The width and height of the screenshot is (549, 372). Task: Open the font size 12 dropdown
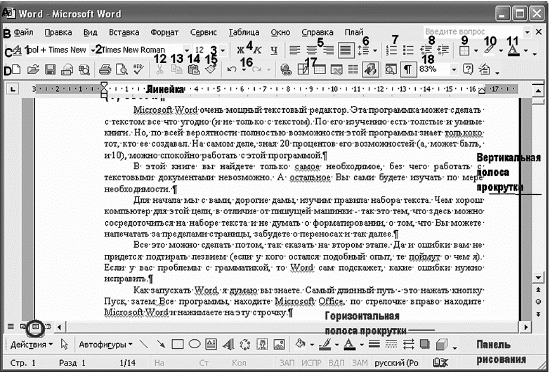tap(223, 50)
